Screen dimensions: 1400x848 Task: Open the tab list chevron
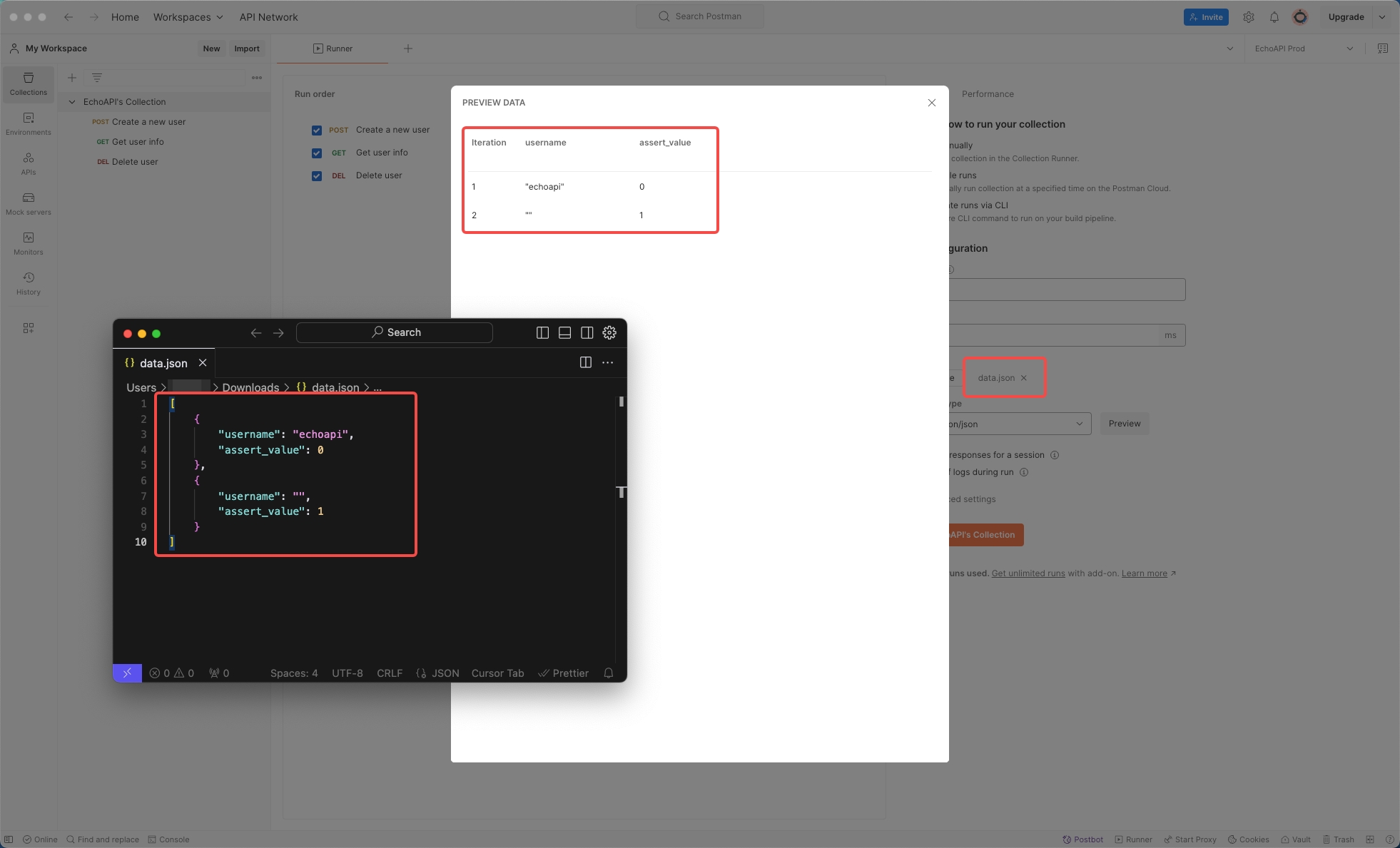(x=1230, y=48)
